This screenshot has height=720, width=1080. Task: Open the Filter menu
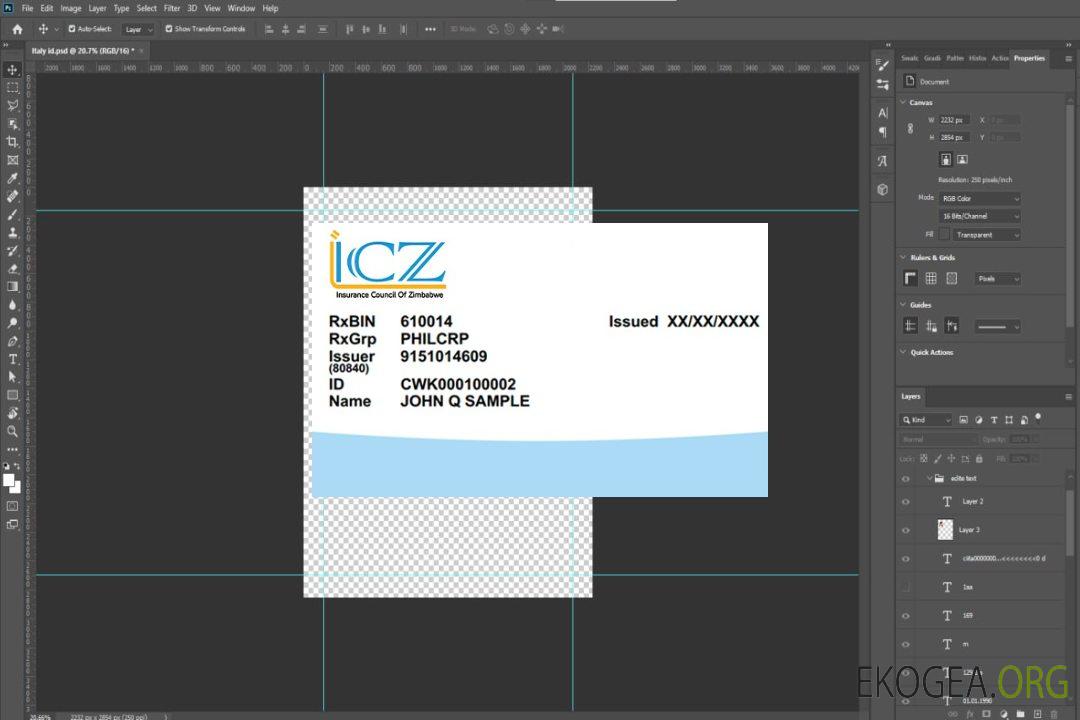(172, 8)
